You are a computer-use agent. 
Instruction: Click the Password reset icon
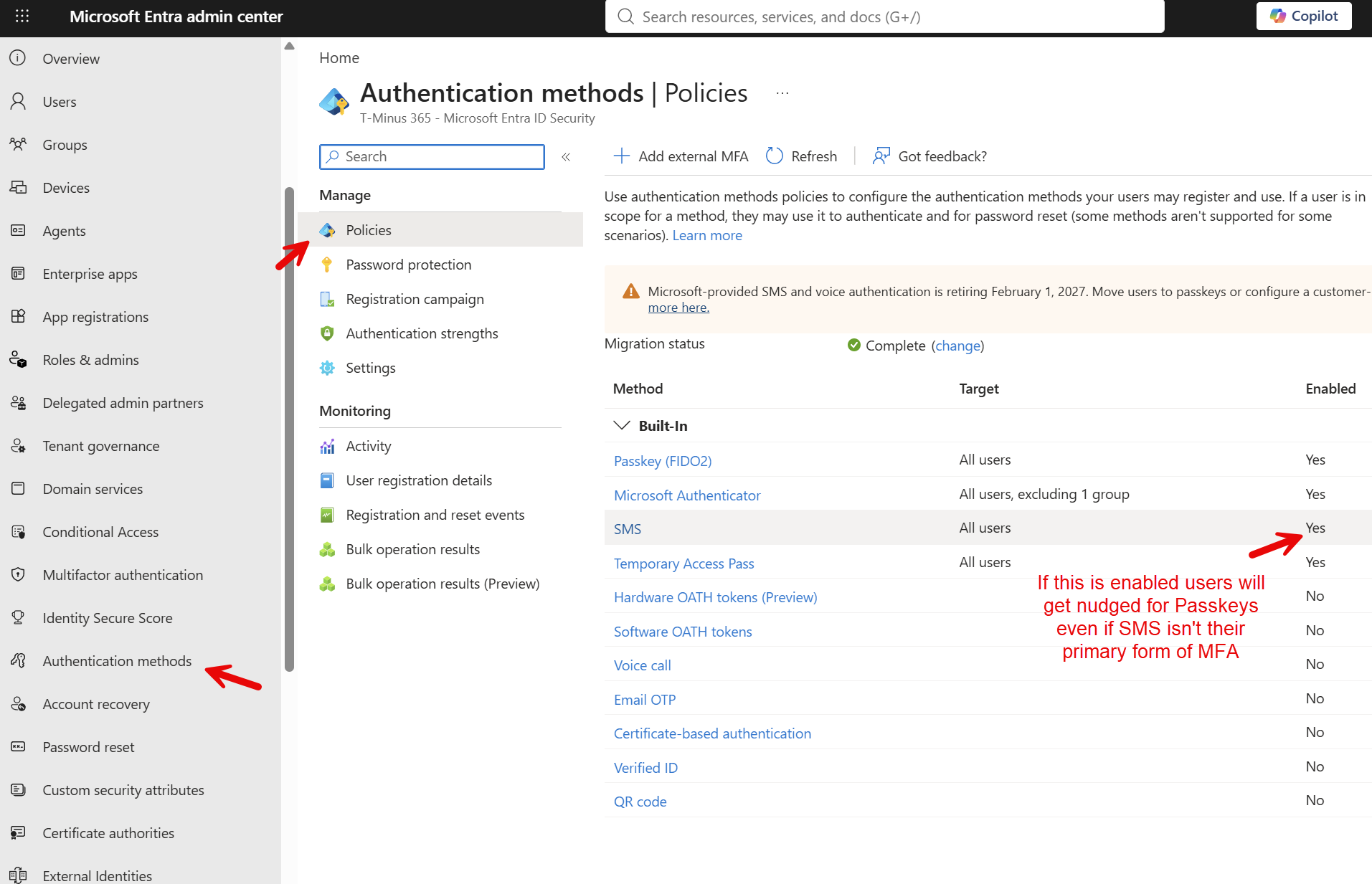click(18, 746)
